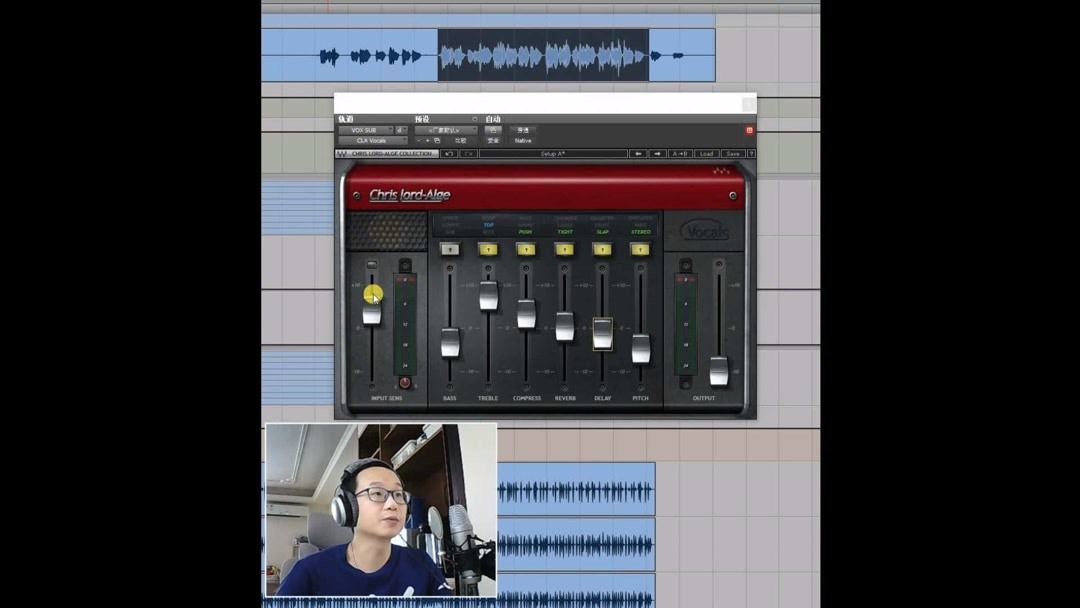Click the Load button
The width and height of the screenshot is (1080, 608).
[706, 152]
